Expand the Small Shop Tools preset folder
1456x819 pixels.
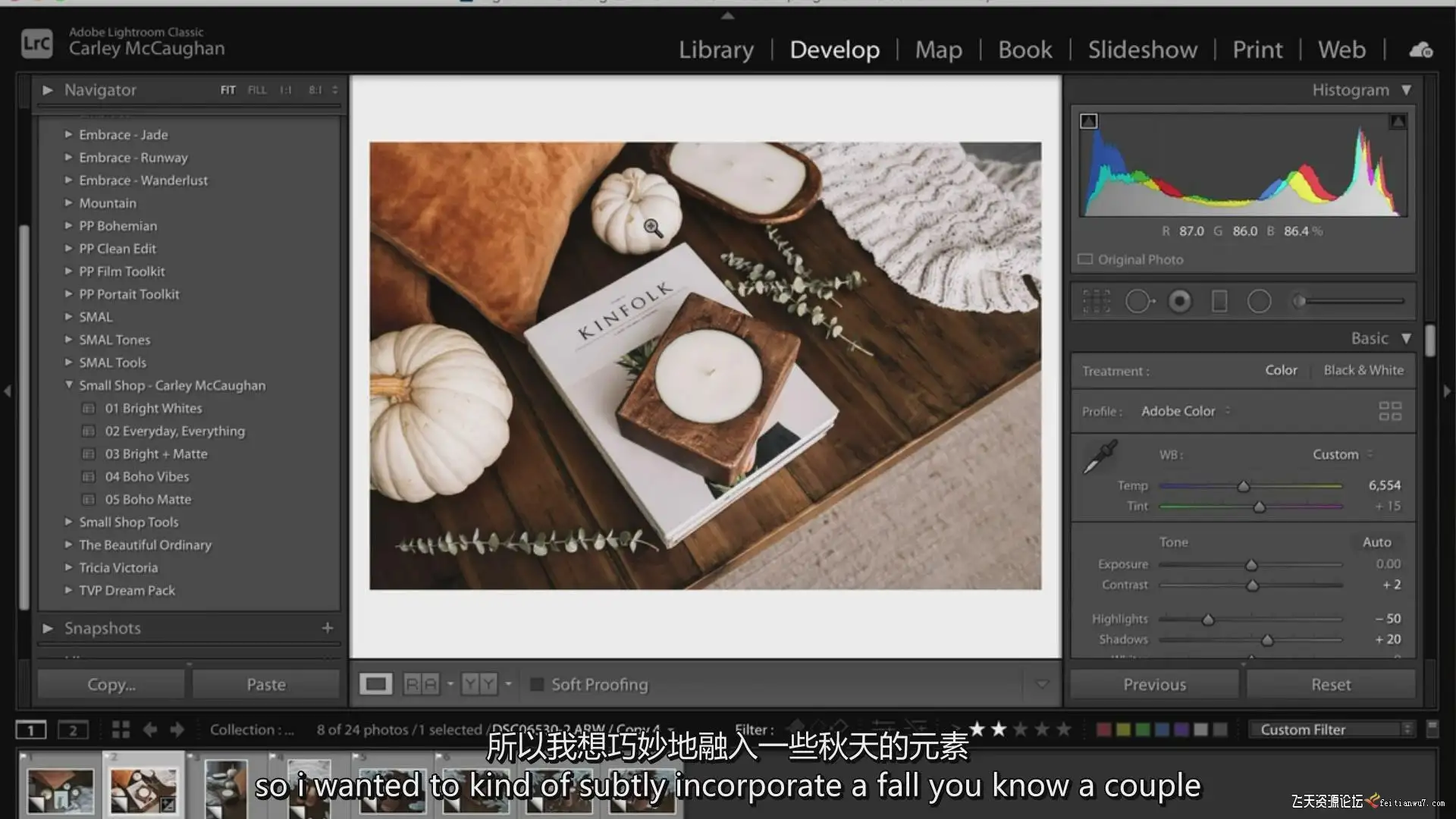[68, 522]
